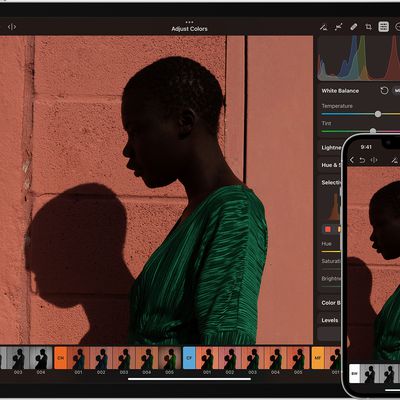
Task: Apply the CN 005 preset
Action: pos(169,358)
